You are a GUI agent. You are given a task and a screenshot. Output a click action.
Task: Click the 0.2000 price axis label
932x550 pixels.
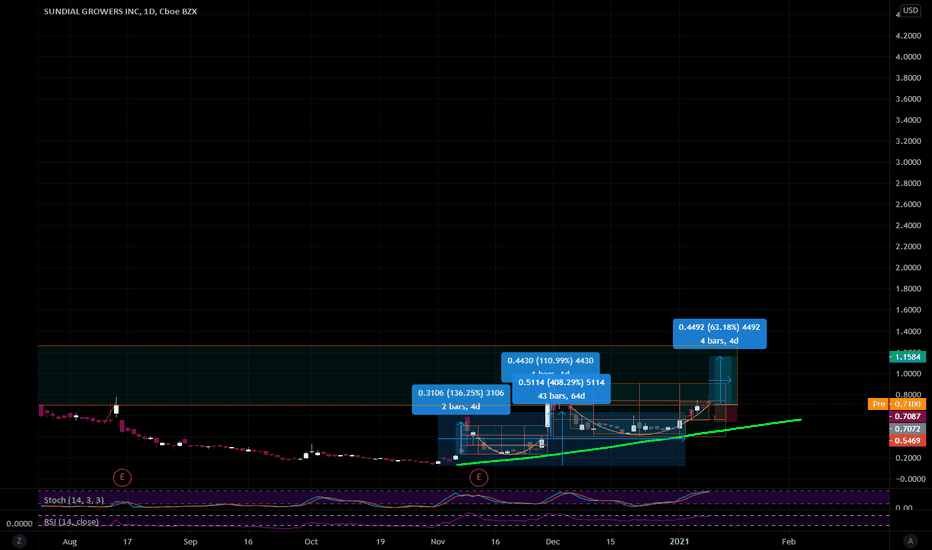point(908,458)
